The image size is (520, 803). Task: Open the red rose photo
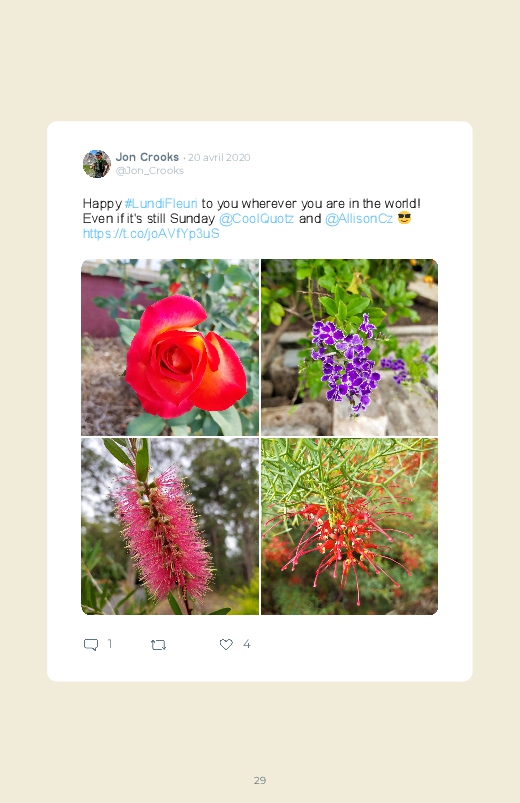[x=170, y=347]
